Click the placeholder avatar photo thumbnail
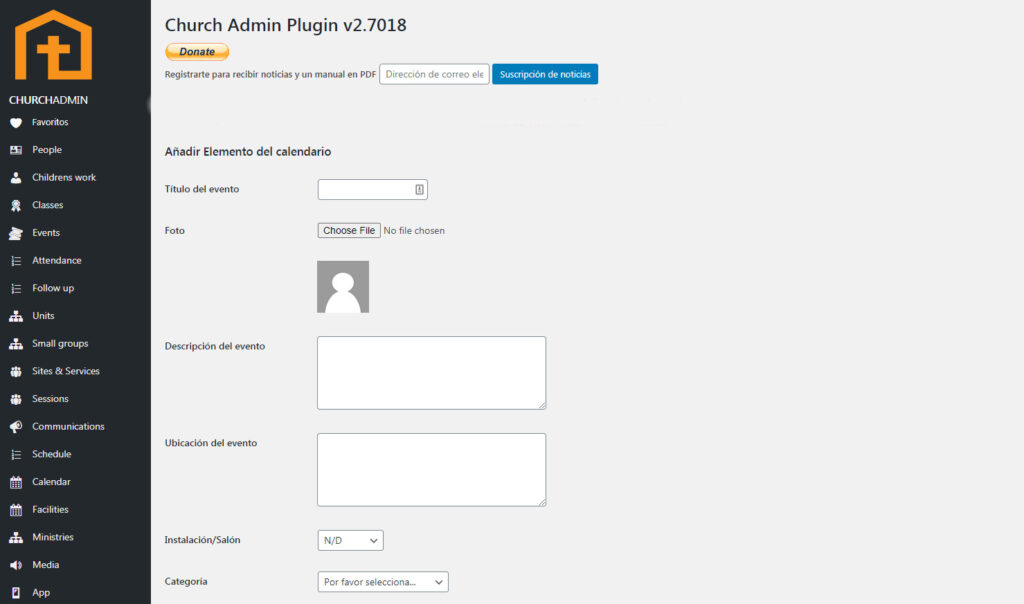This screenshot has width=1024, height=604. [343, 287]
